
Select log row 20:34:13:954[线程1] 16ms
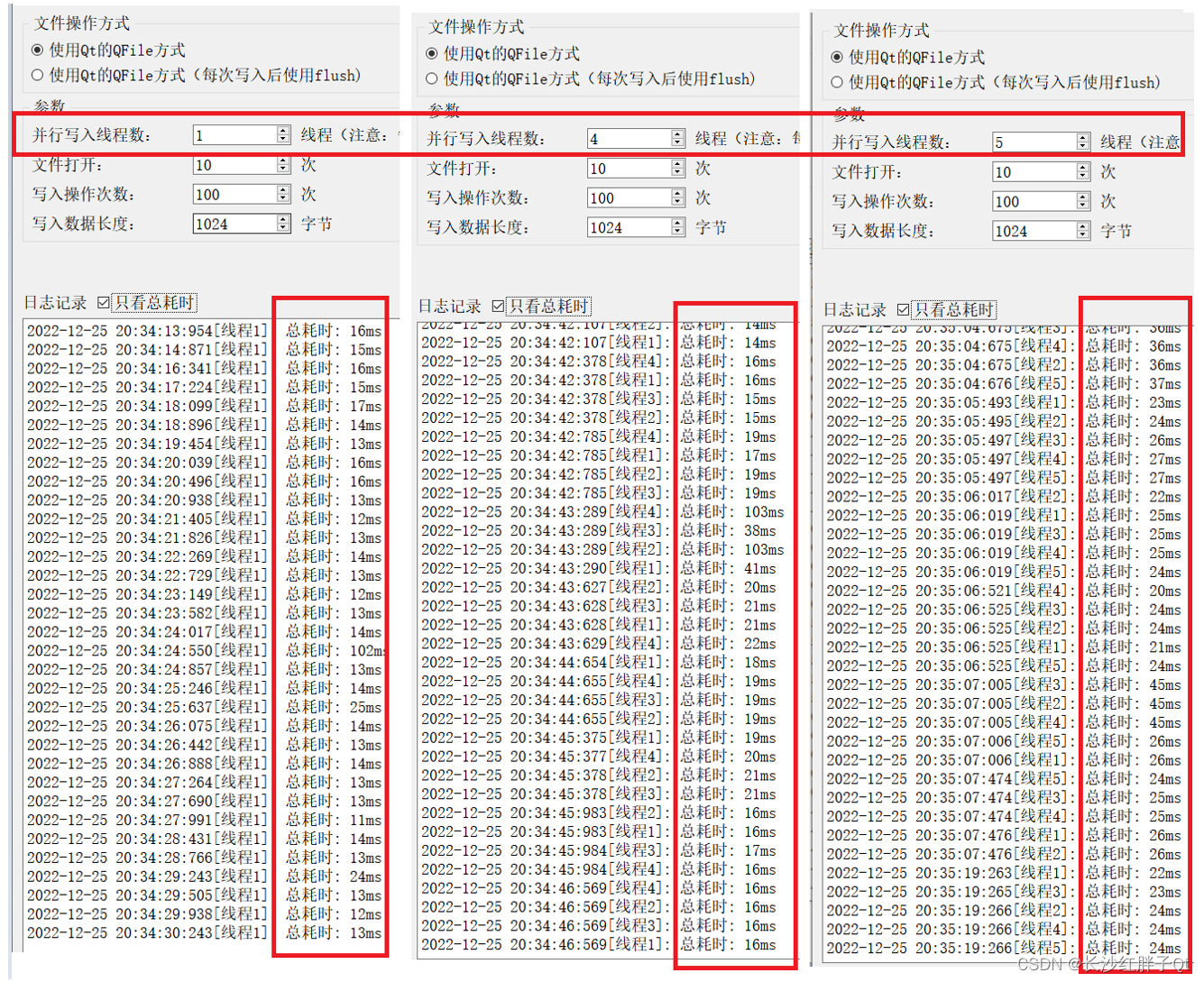pos(204,331)
